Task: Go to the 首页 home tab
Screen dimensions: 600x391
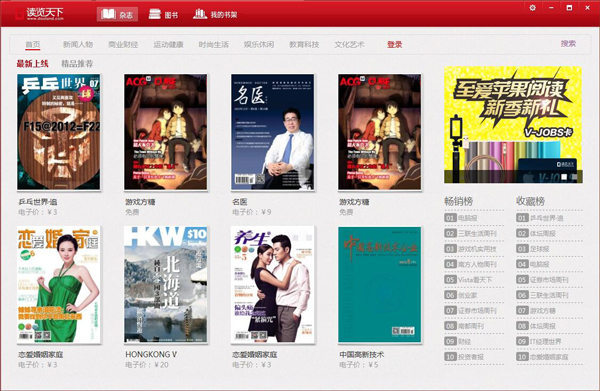Action: pos(33,44)
